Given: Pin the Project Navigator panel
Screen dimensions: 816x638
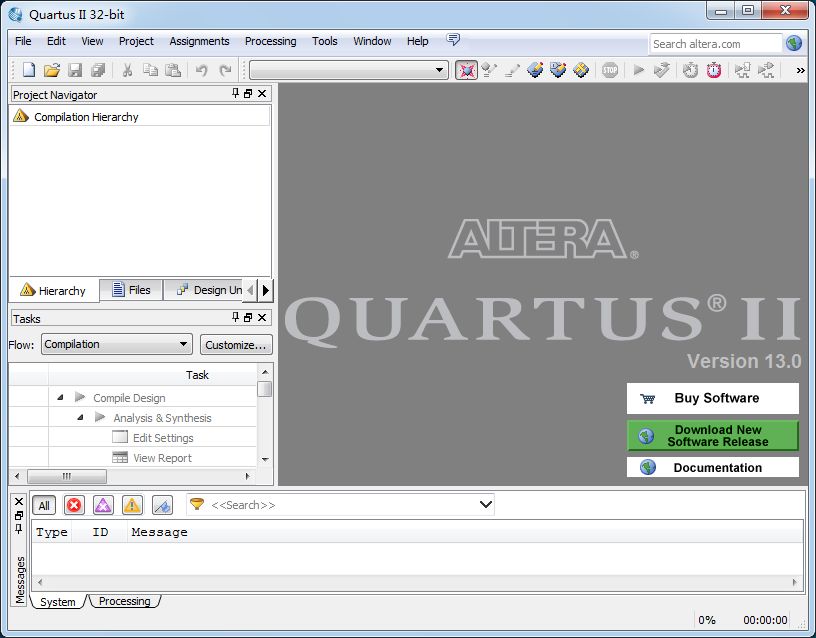Looking at the screenshot, I should tap(235, 93).
